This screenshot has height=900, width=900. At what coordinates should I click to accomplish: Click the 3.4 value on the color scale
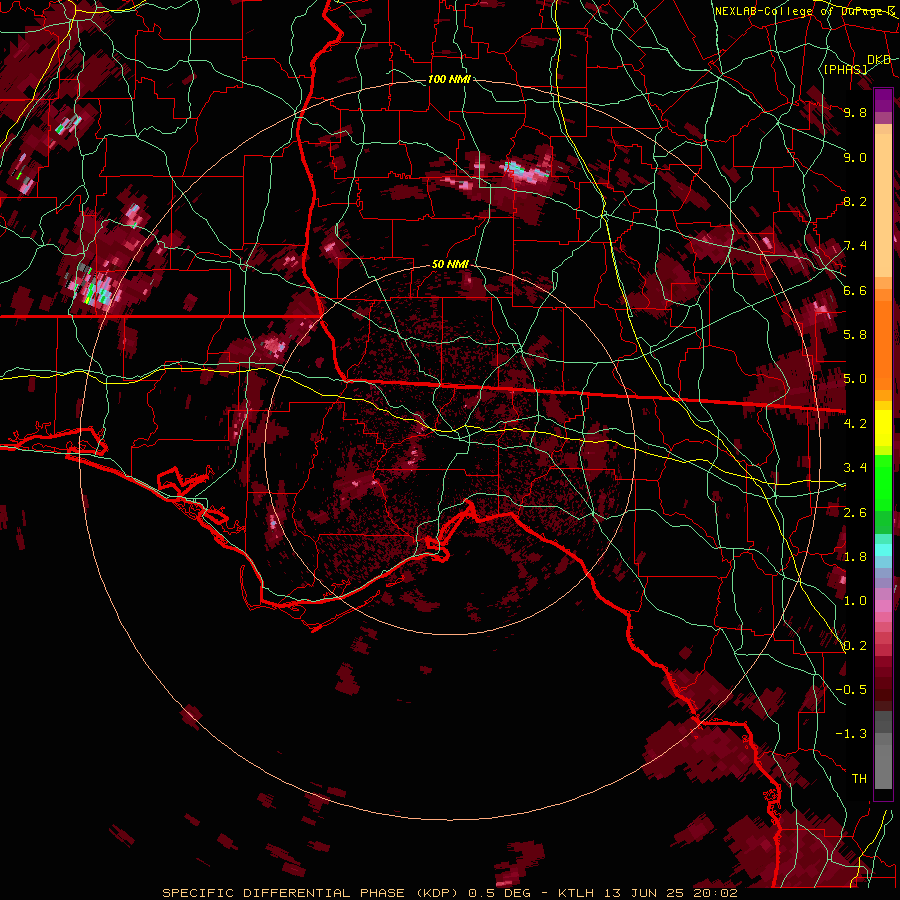pos(855,468)
